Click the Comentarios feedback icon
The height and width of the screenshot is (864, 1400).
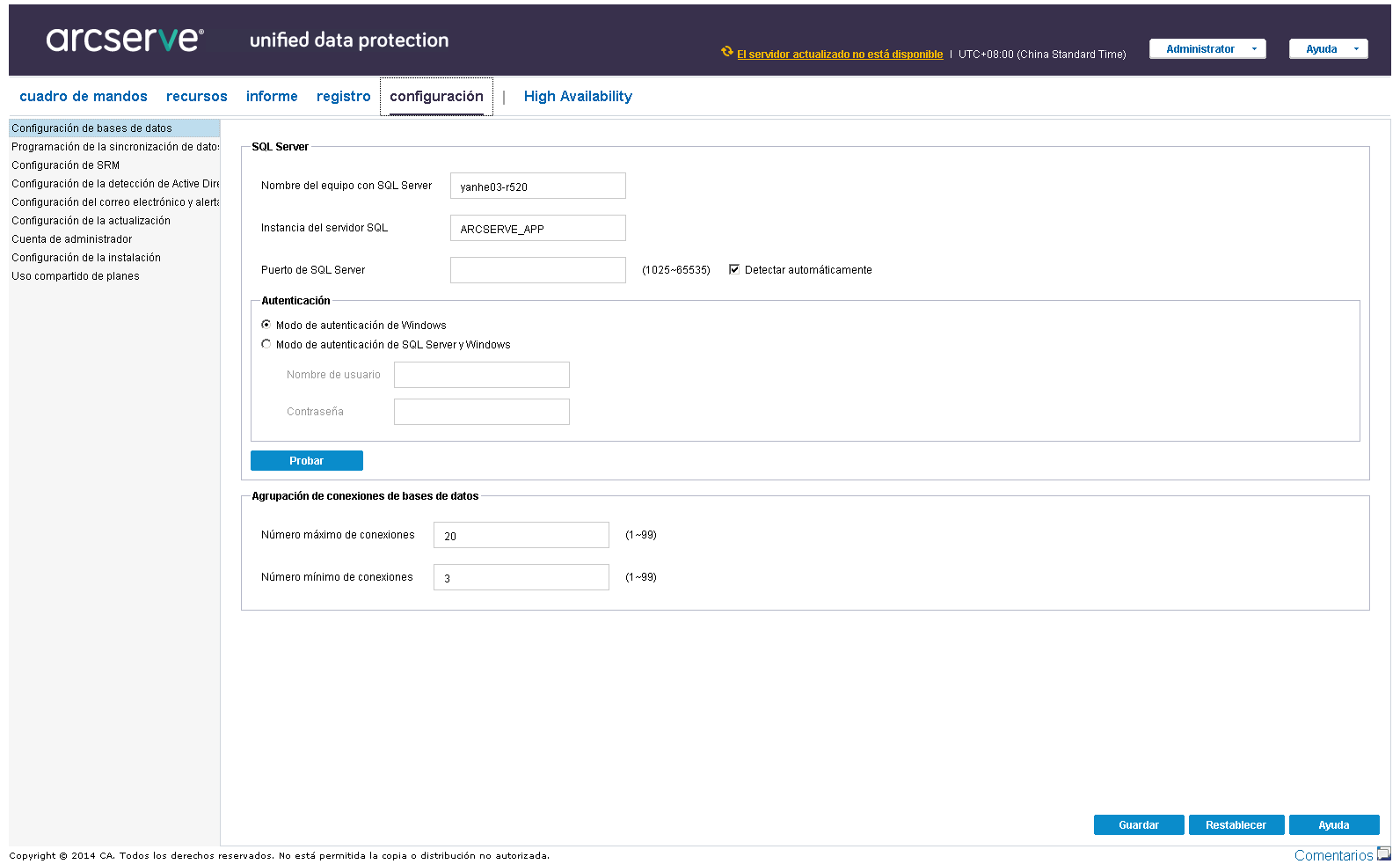point(1383,853)
